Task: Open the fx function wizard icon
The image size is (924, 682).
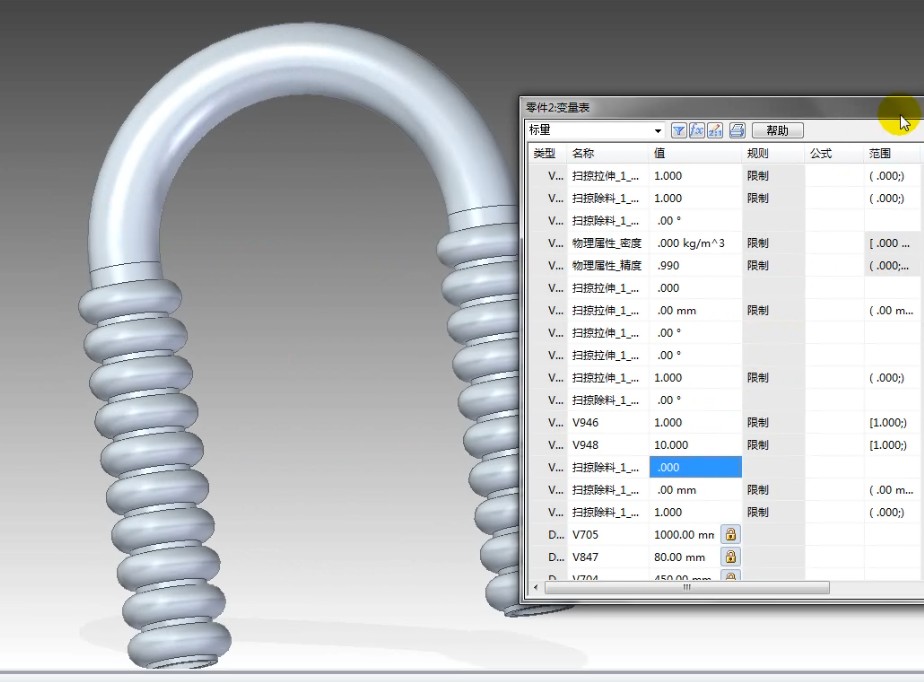Action: coord(697,130)
